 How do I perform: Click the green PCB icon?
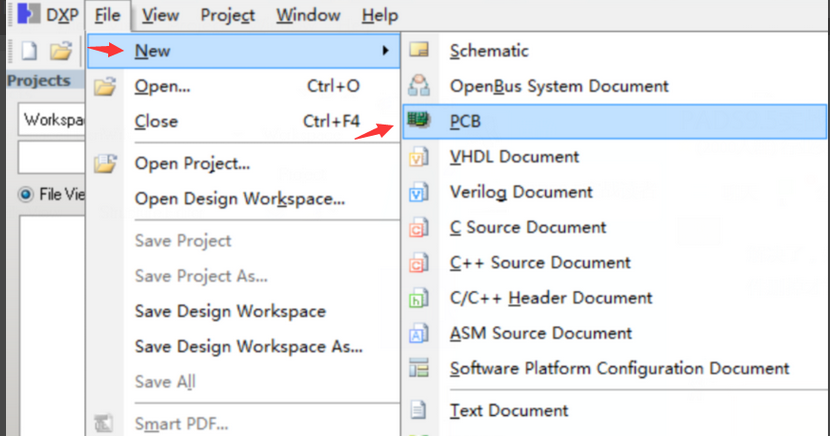(x=419, y=121)
